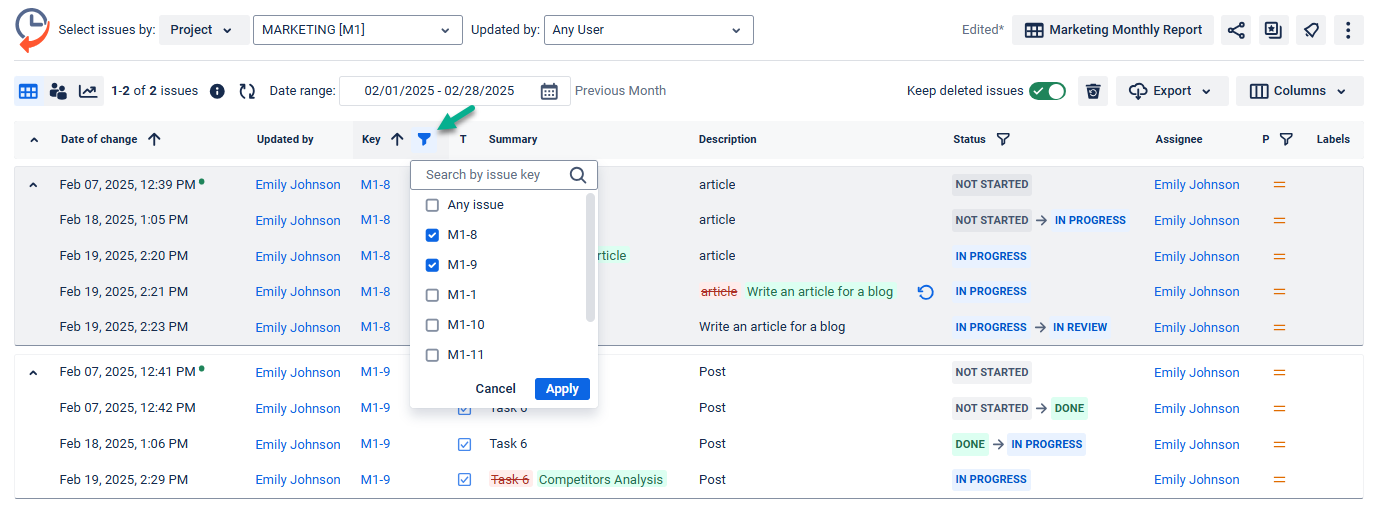Viewport: 1375px width, 508px height.
Task: Click the Search by issue key field
Action: coord(492,175)
